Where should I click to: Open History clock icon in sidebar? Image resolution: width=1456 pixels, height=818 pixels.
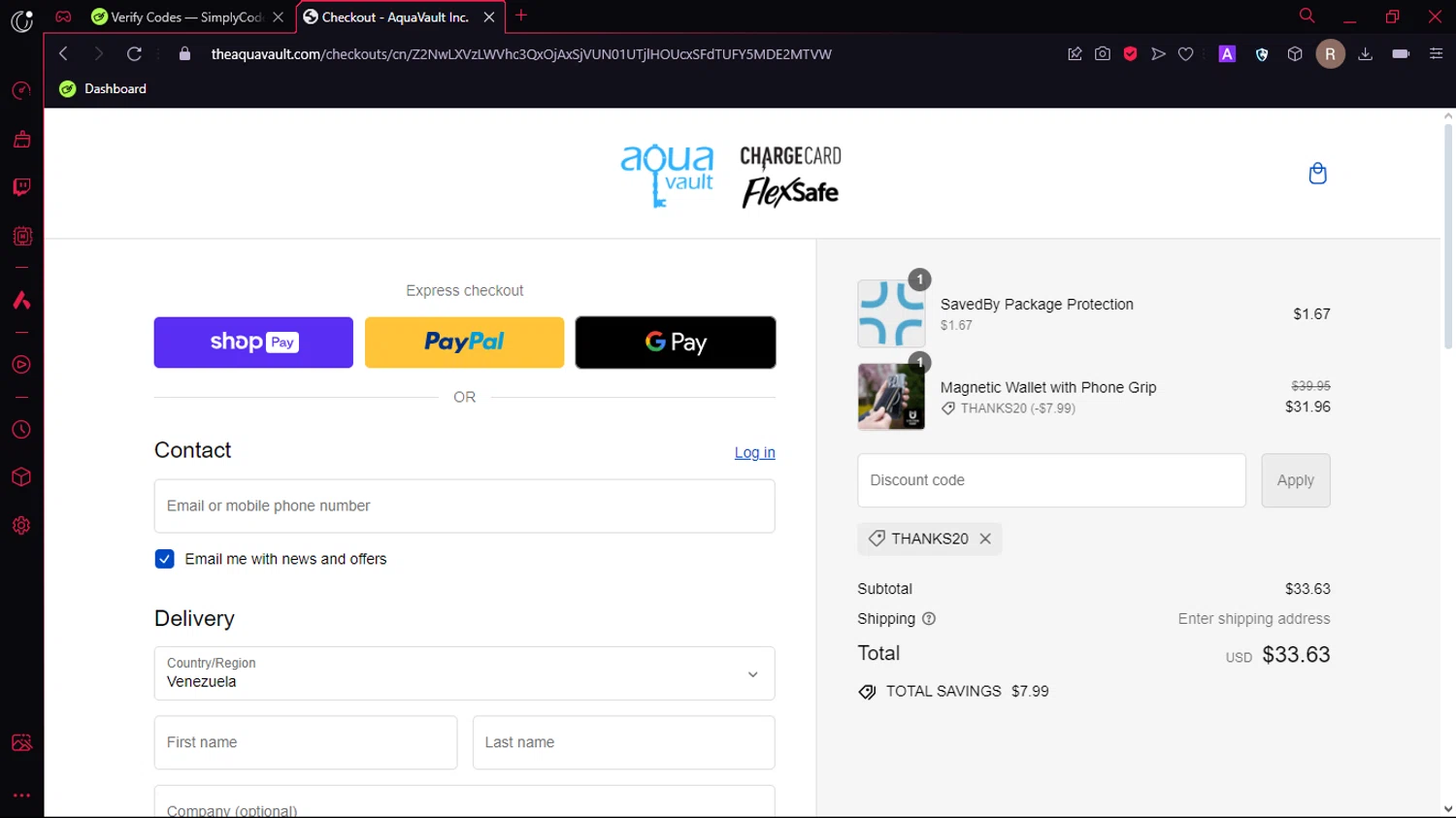[x=21, y=430]
